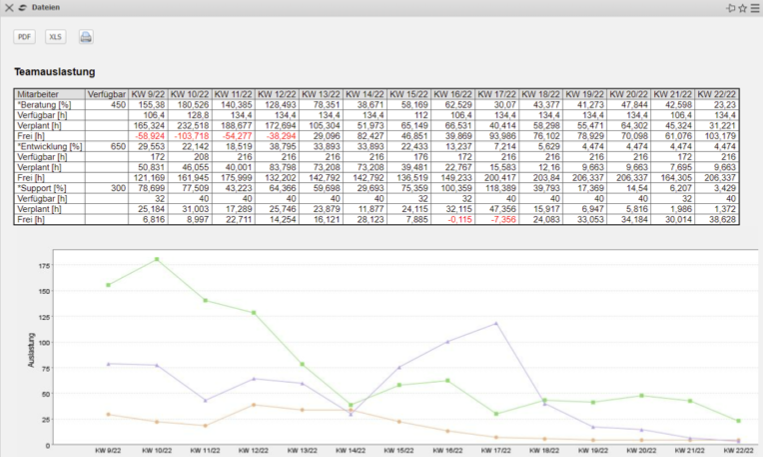Export the report as PDF

point(24,37)
